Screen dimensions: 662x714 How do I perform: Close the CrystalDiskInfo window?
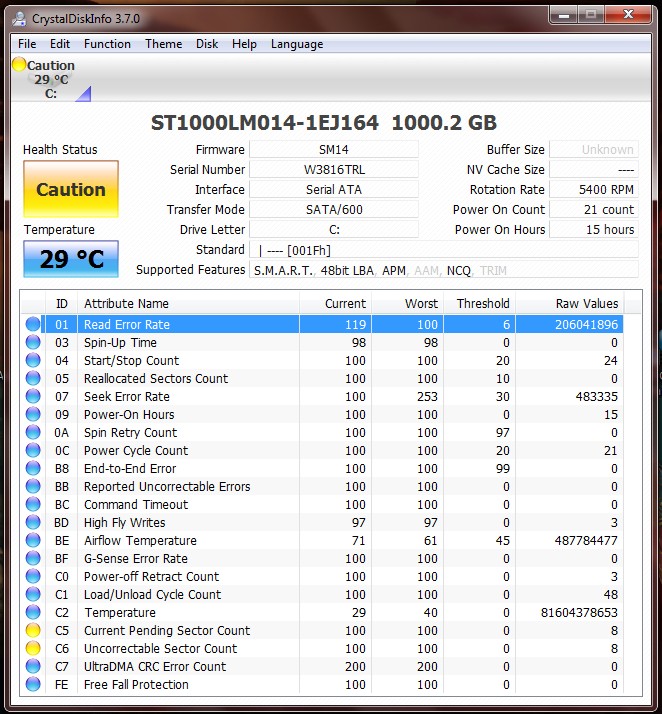[628, 15]
